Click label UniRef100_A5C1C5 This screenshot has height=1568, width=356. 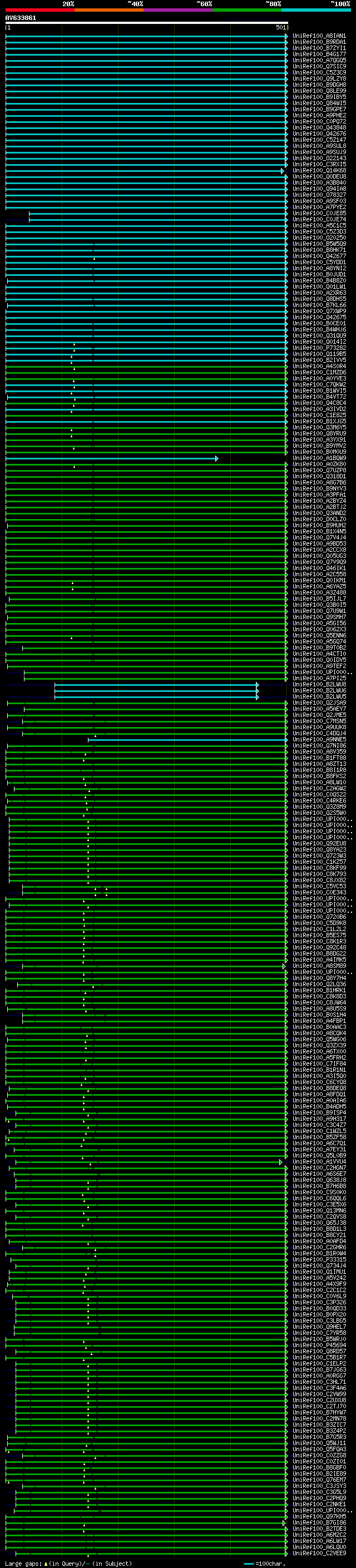319,225
